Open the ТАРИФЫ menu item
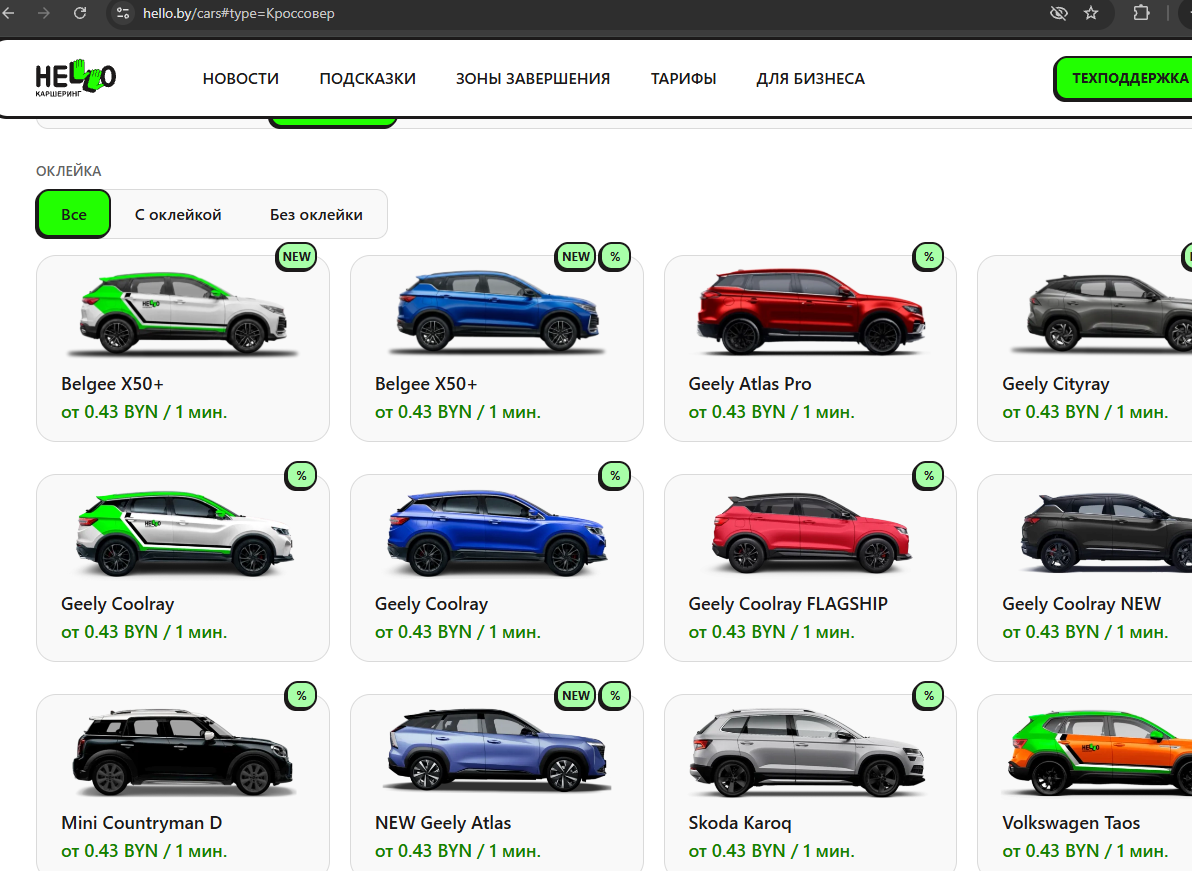 tap(683, 78)
